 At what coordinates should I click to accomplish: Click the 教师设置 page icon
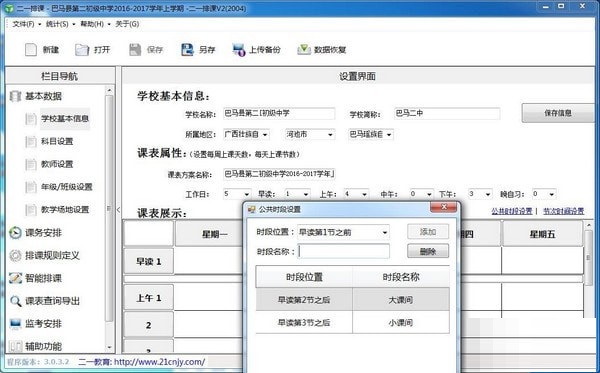point(31,165)
